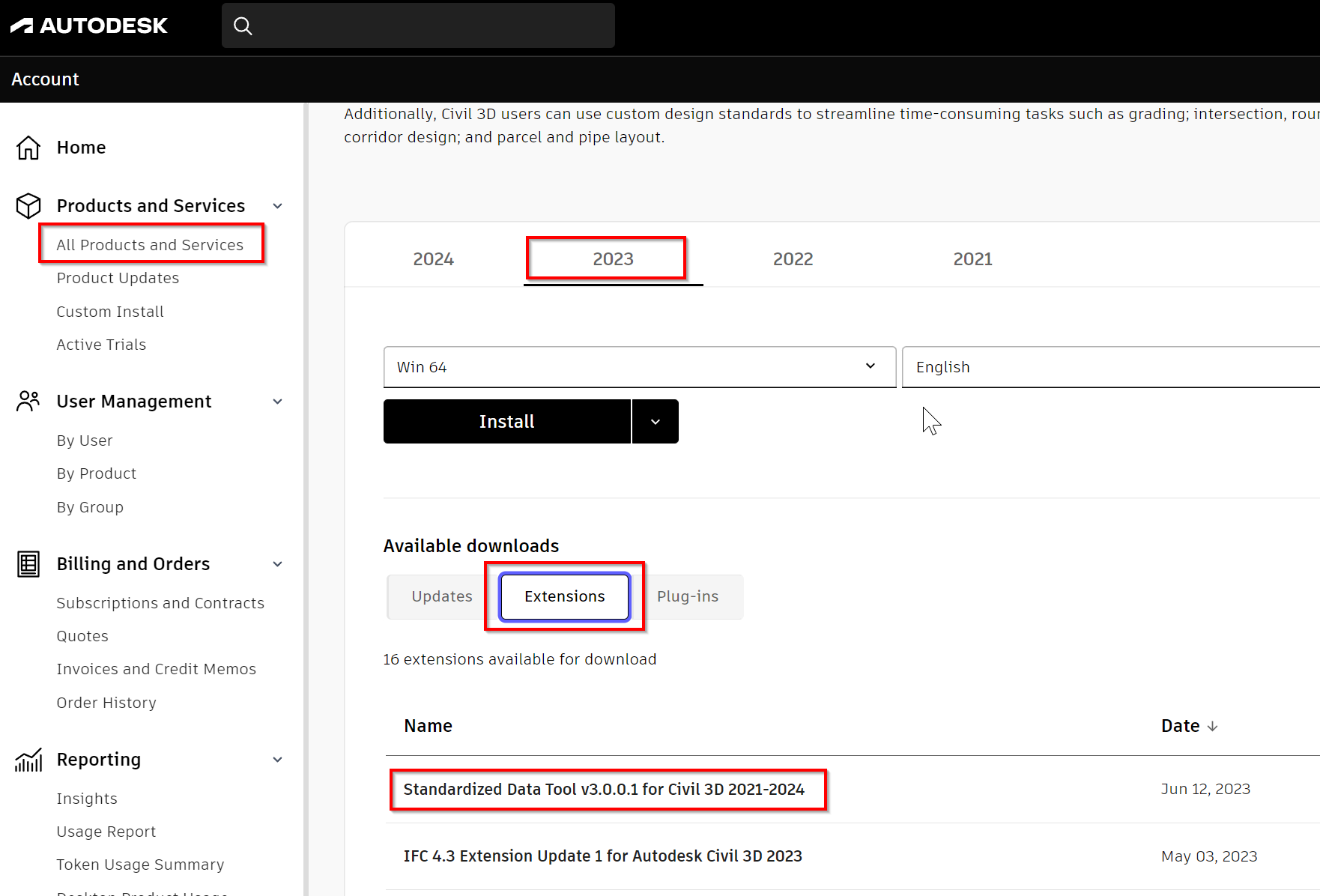Click the Reporting chart icon
The width and height of the screenshot is (1320, 896).
pyautogui.click(x=28, y=760)
